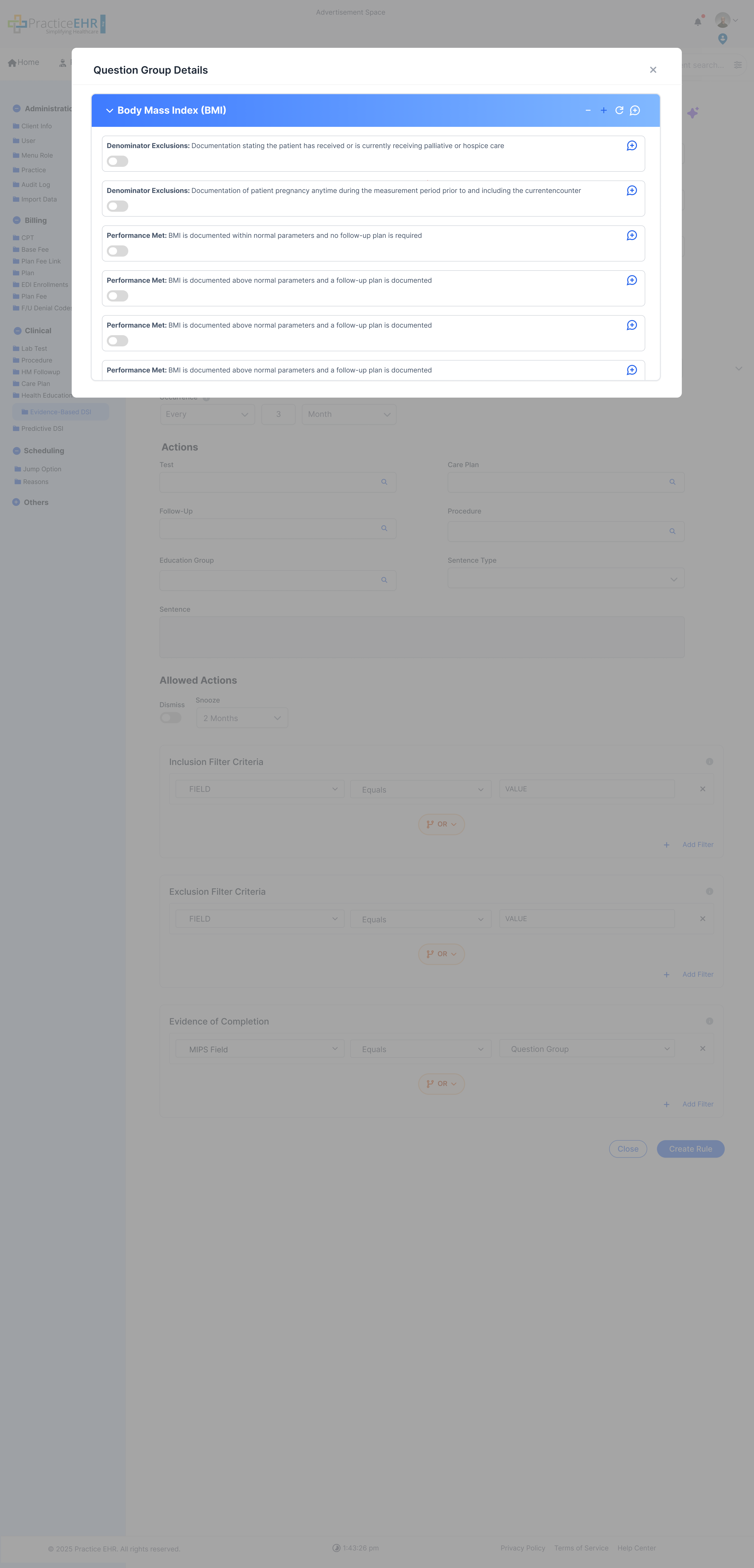Click the Create Rule button
Viewport: 754px width, 1568px height.
click(x=690, y=1149)
